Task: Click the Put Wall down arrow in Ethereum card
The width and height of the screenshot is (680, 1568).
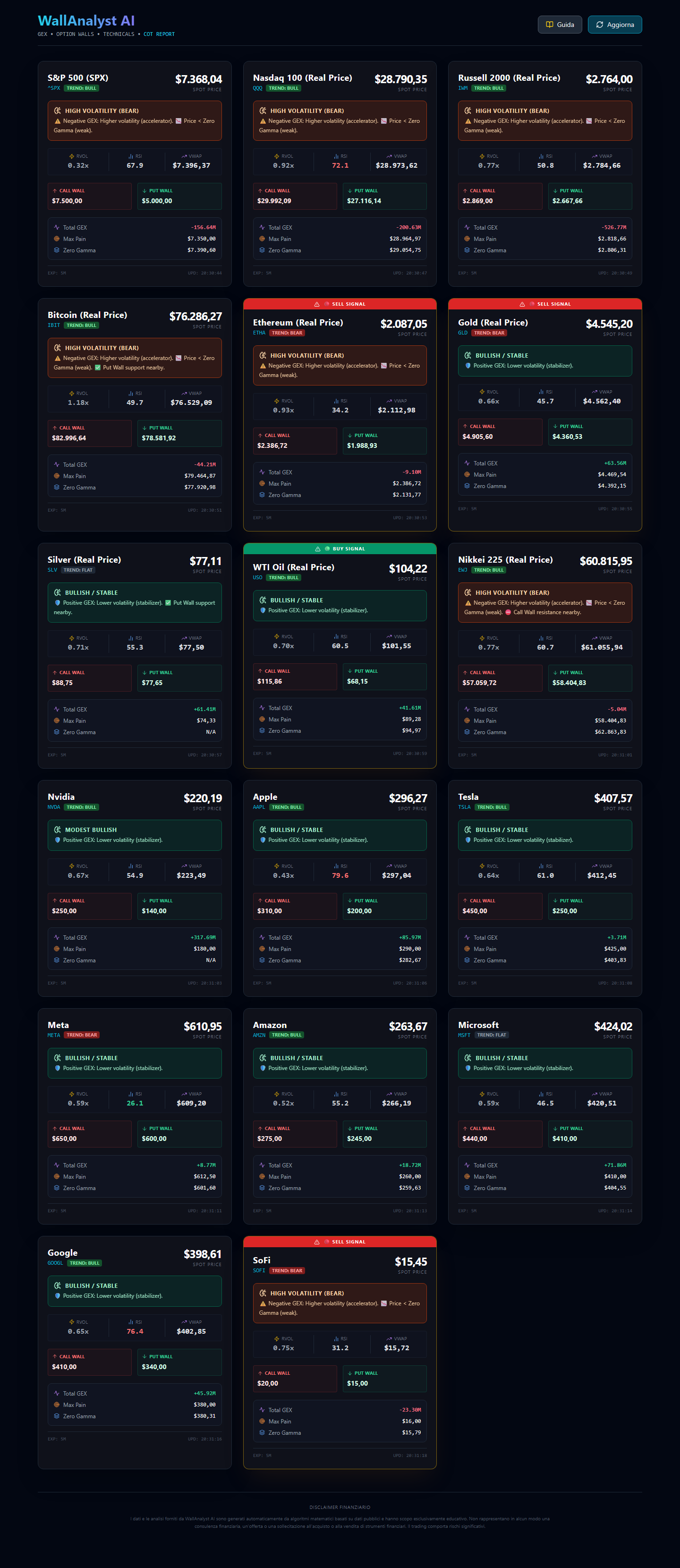Action: pos(350,435)
